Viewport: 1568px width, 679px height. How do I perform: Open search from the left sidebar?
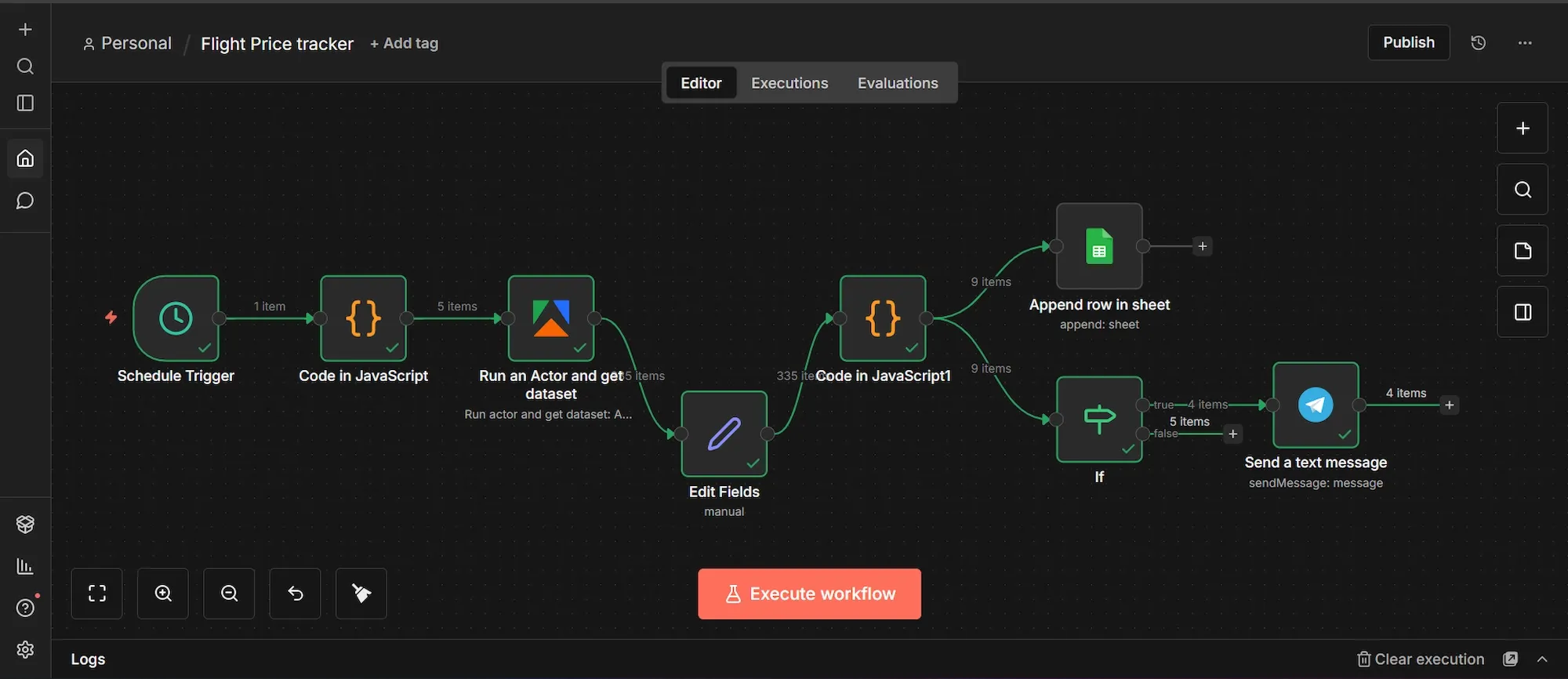pyautogui.click(x=25, y=66)
